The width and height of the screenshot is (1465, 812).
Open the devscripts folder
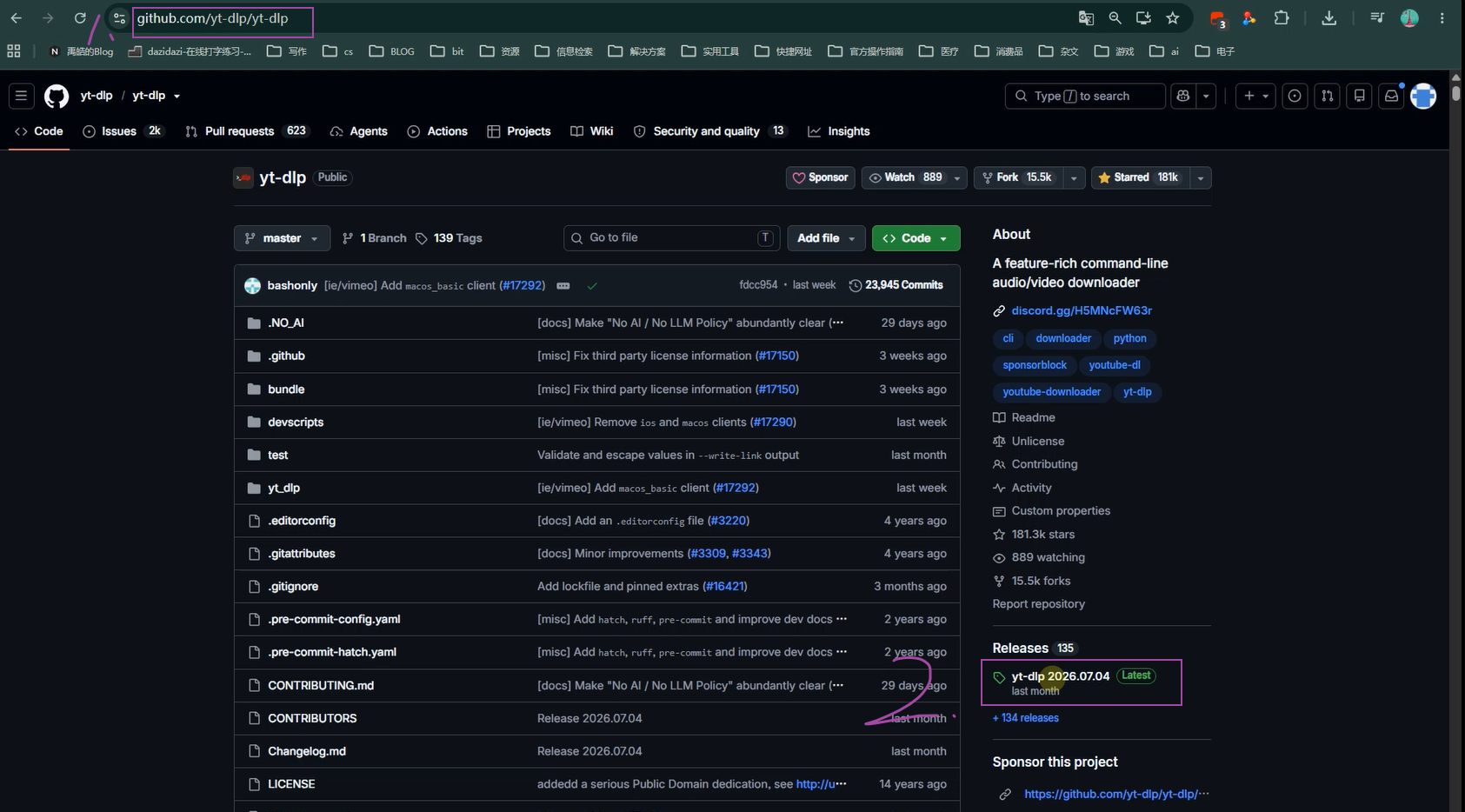(x=296, y=423)
